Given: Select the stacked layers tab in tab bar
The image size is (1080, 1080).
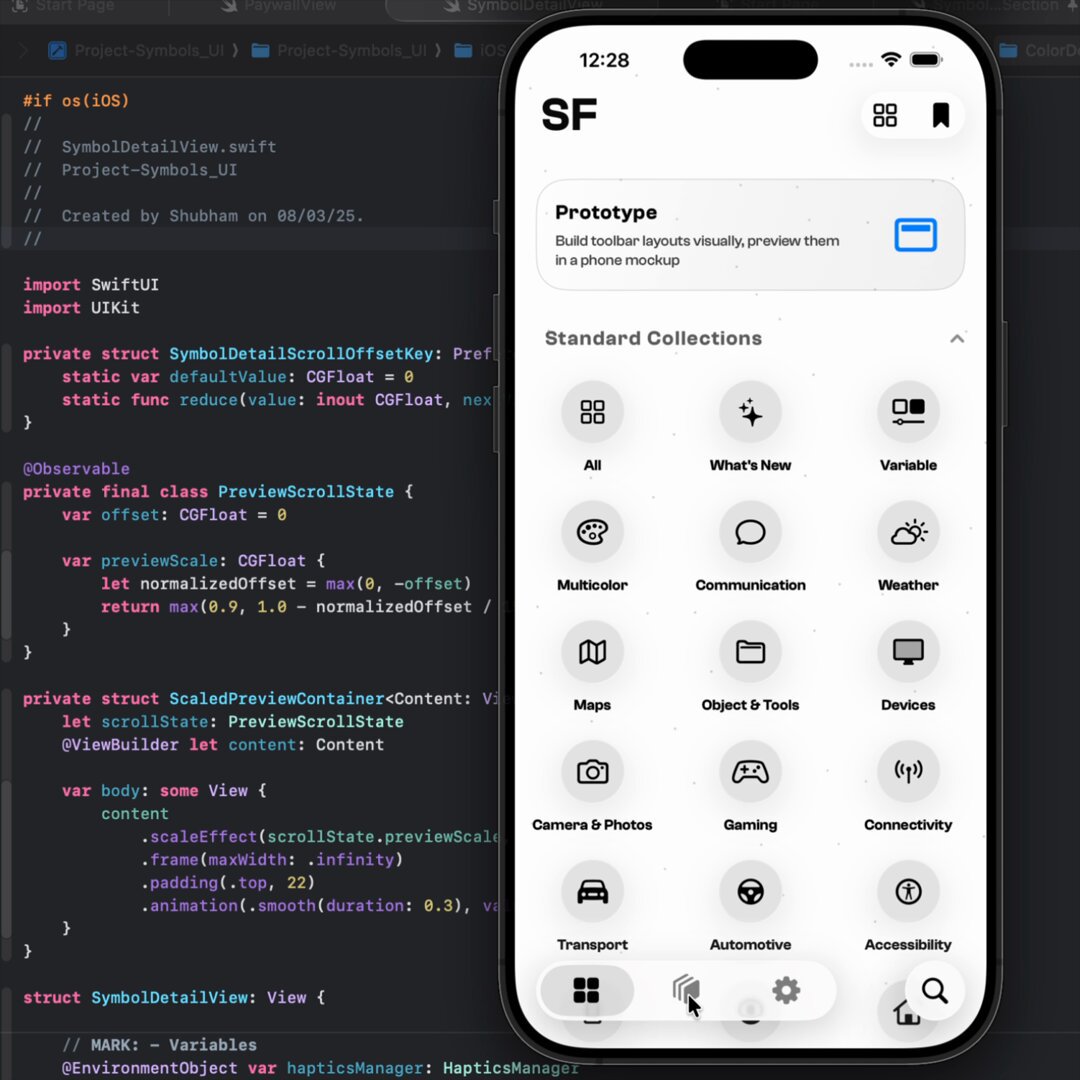Looking at the screenshot, I should 685,990.
